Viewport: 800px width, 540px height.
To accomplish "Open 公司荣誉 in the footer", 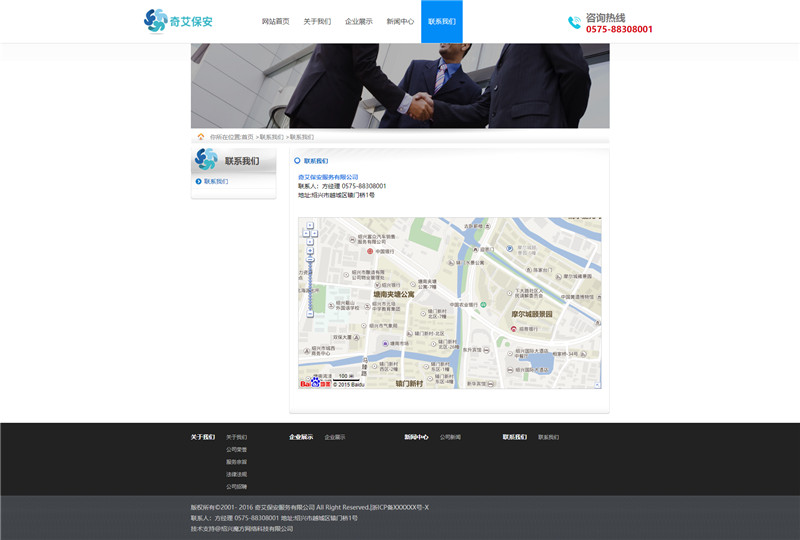I will pyautogui.click(x=236, y=450).
